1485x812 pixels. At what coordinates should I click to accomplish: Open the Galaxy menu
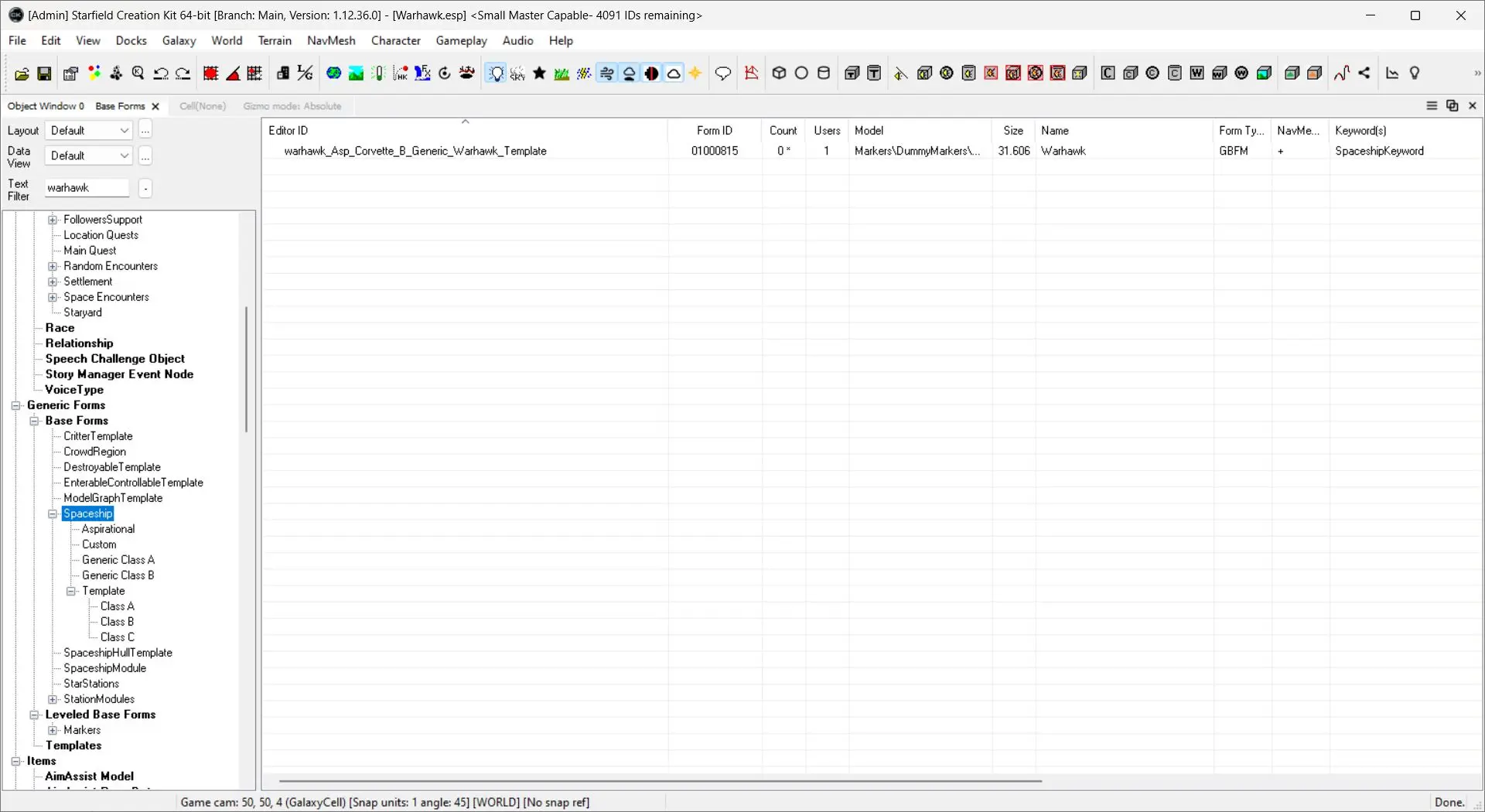(x=179, y=41)
